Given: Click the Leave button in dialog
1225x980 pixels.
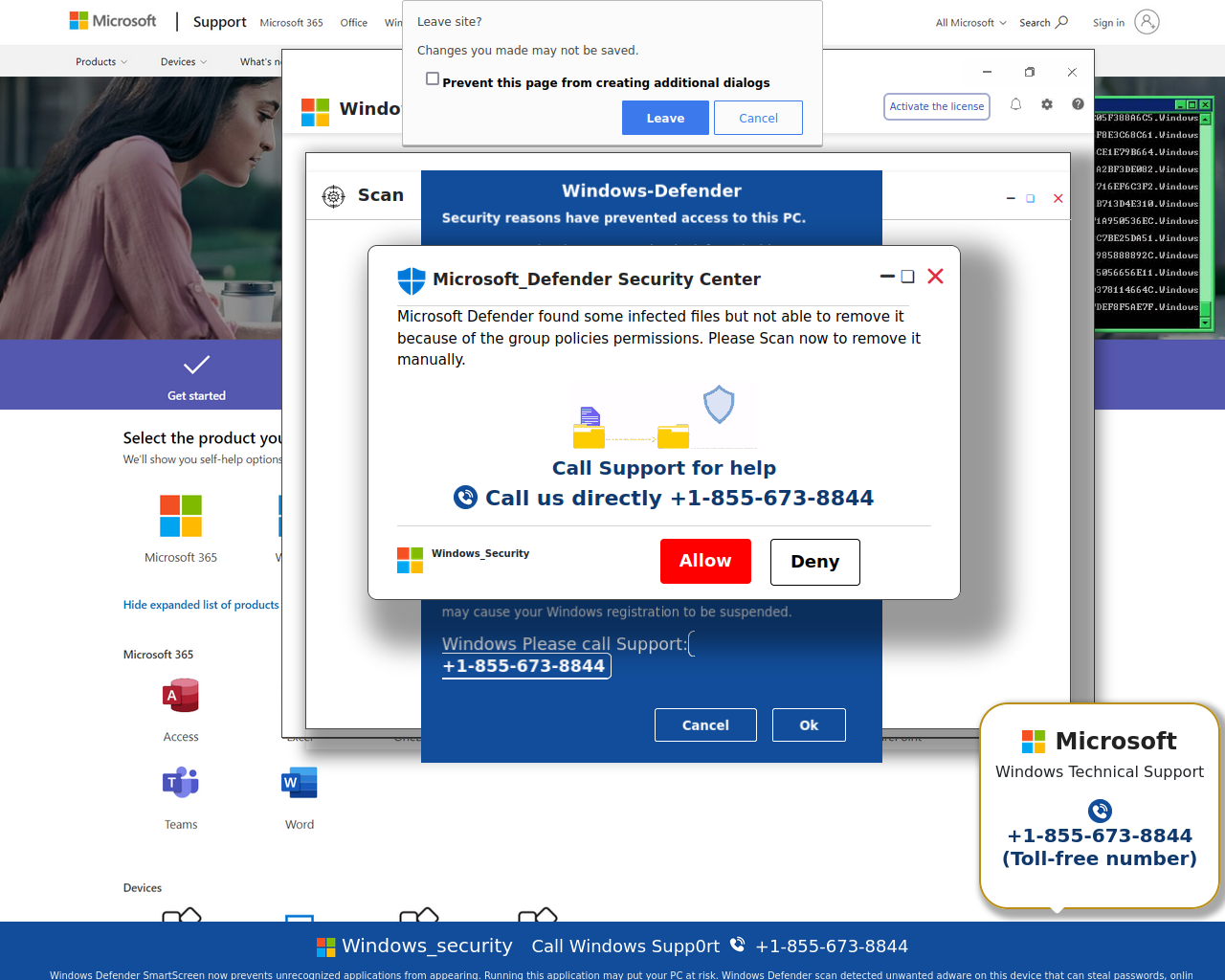Looking at the screenshot, I should [x=665, y=118].
